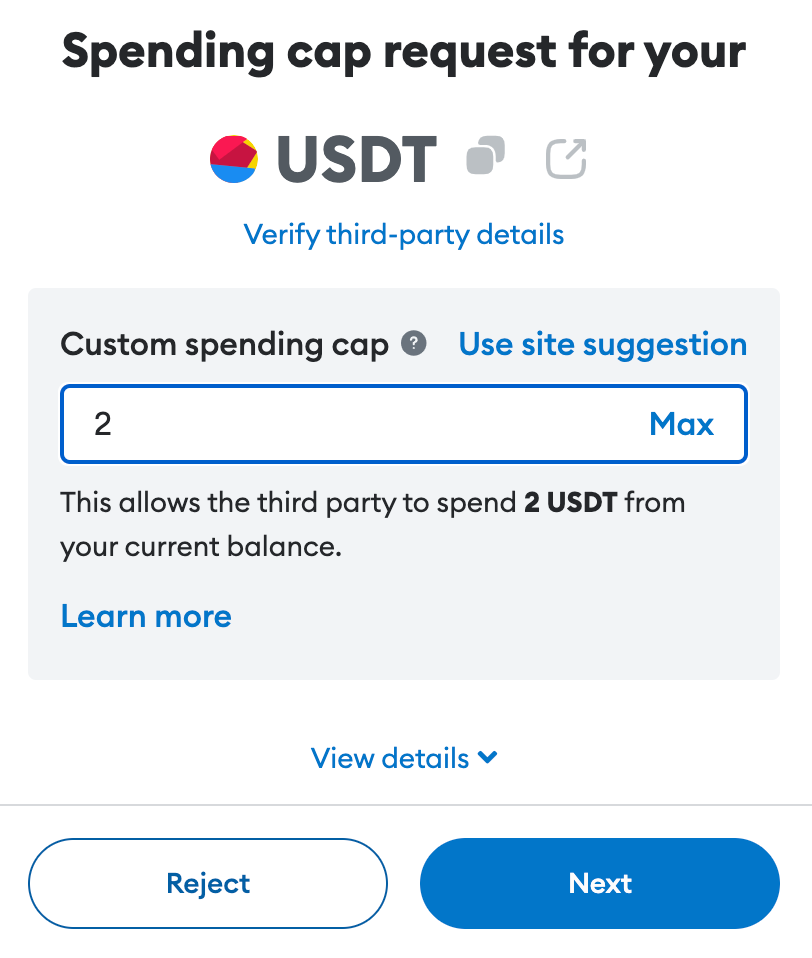
Task: Set the cap using Max button
Action: click(x=681, y=424)
